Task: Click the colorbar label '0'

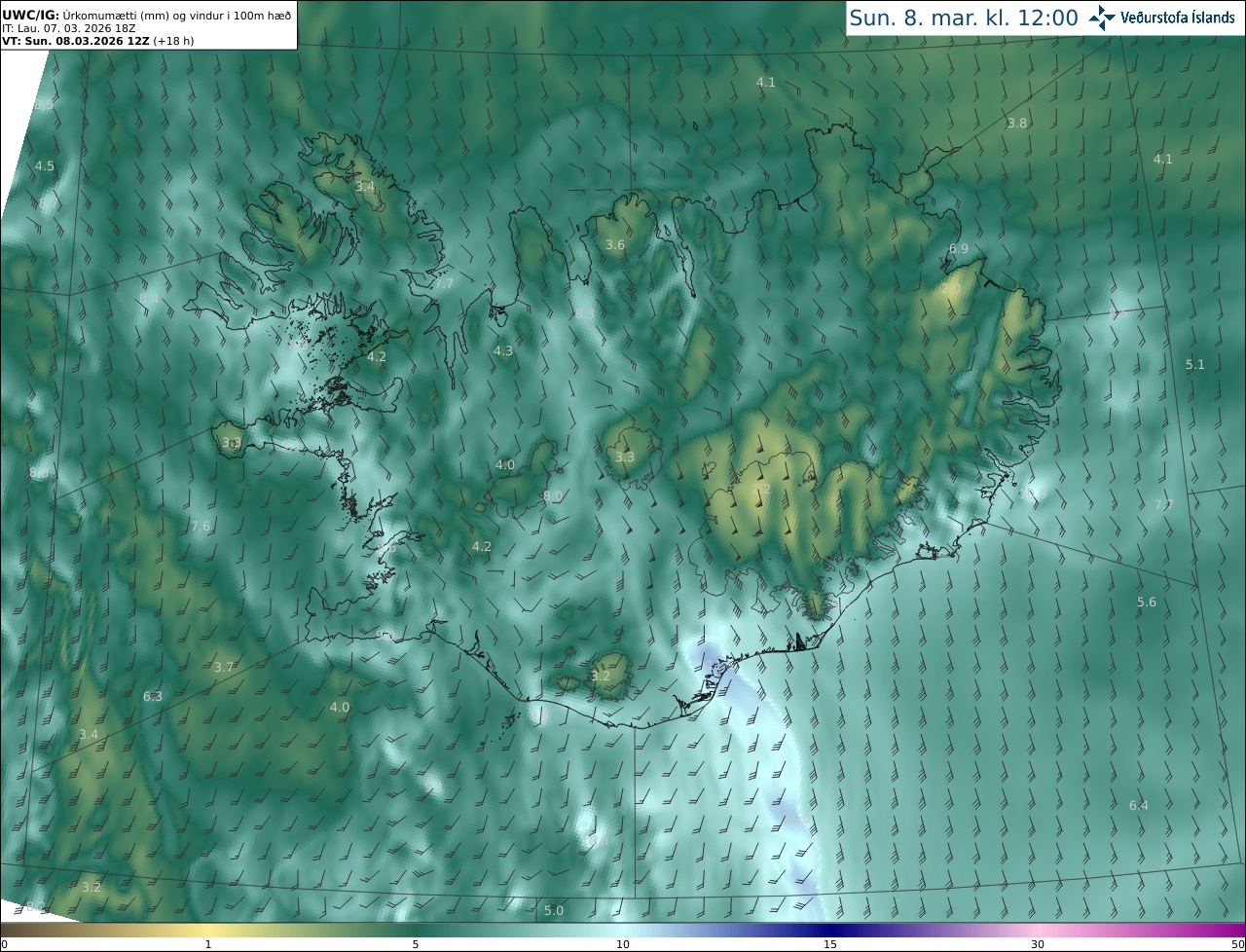Action: tap(4, 944)
